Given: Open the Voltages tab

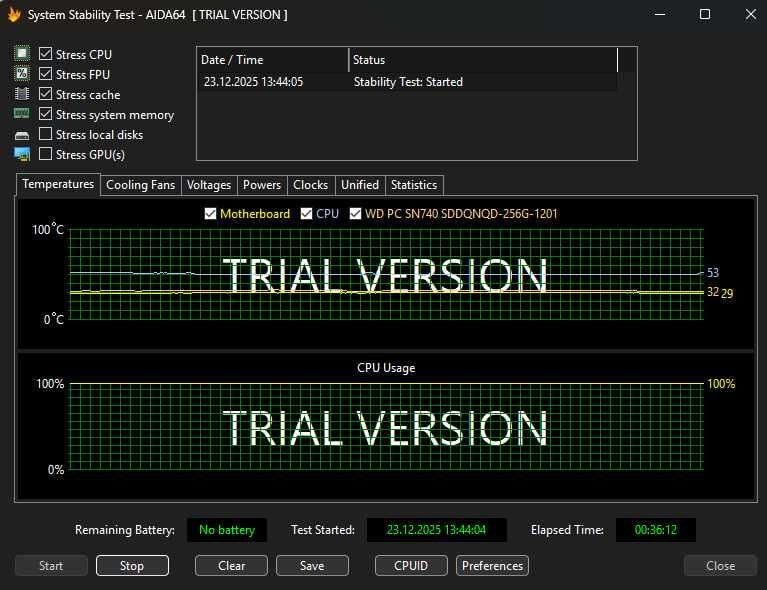Looking at the screenshot, I should (x=209, y=185).
